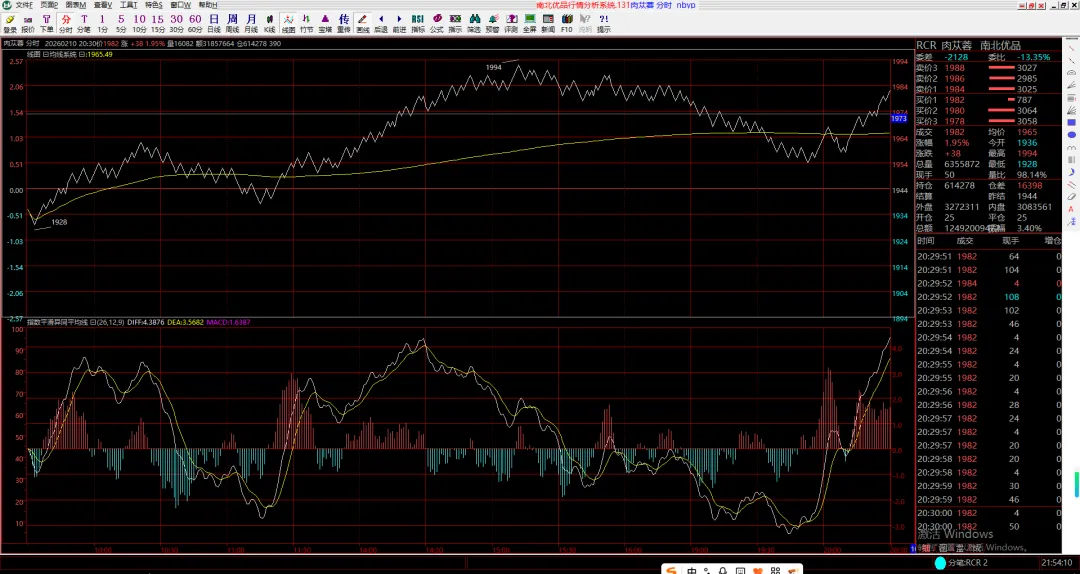Select the 1分 one-minute period
1080x574 pixels.
[x=103, y=23]
